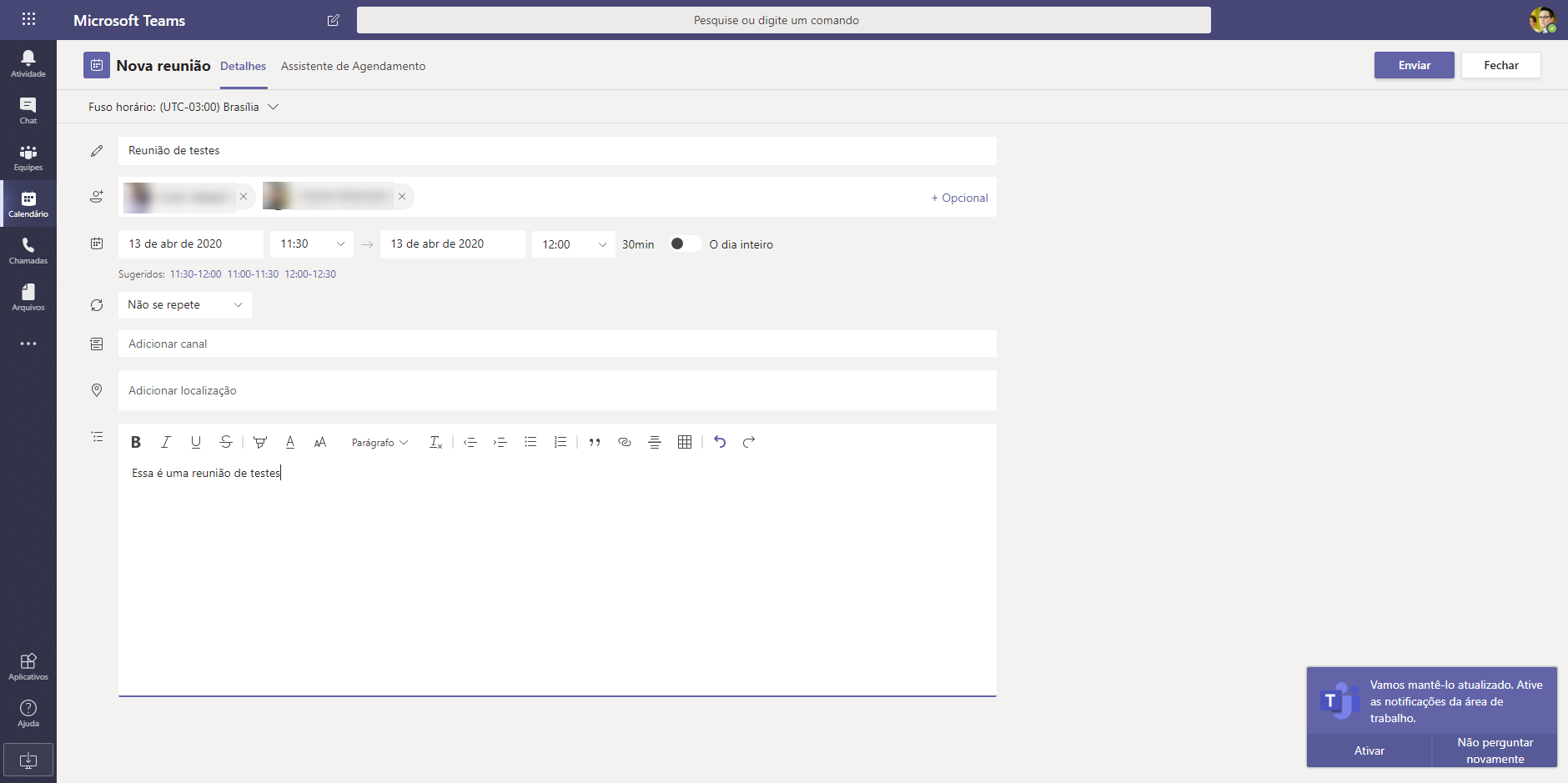This screenshot has height=783, width=1568.
Task: Open Chamadas in the sidebar
Action: click(28, 250)
